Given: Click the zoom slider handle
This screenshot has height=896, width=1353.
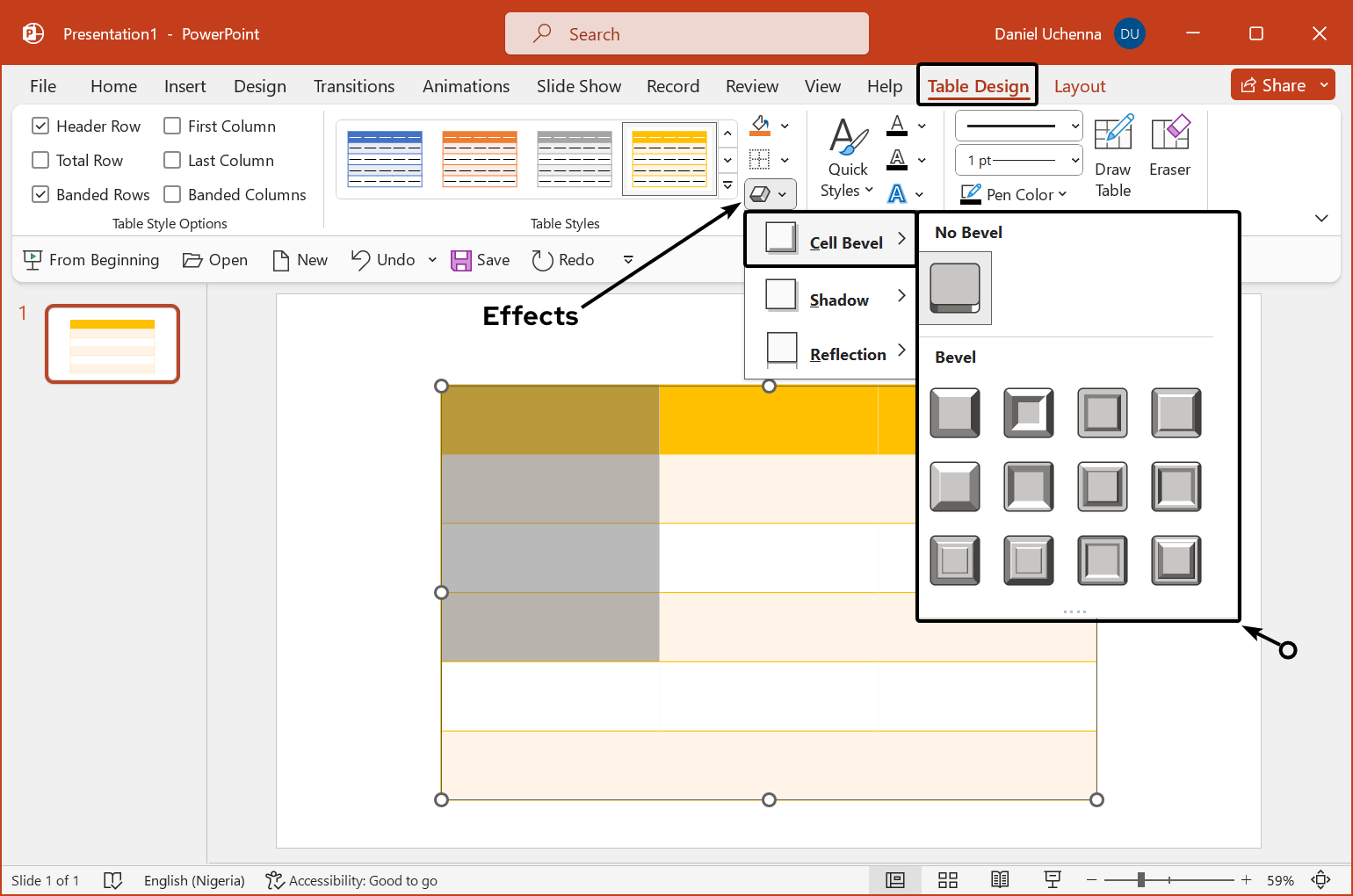Looking at the screenshot, I should pos(1140,880).
